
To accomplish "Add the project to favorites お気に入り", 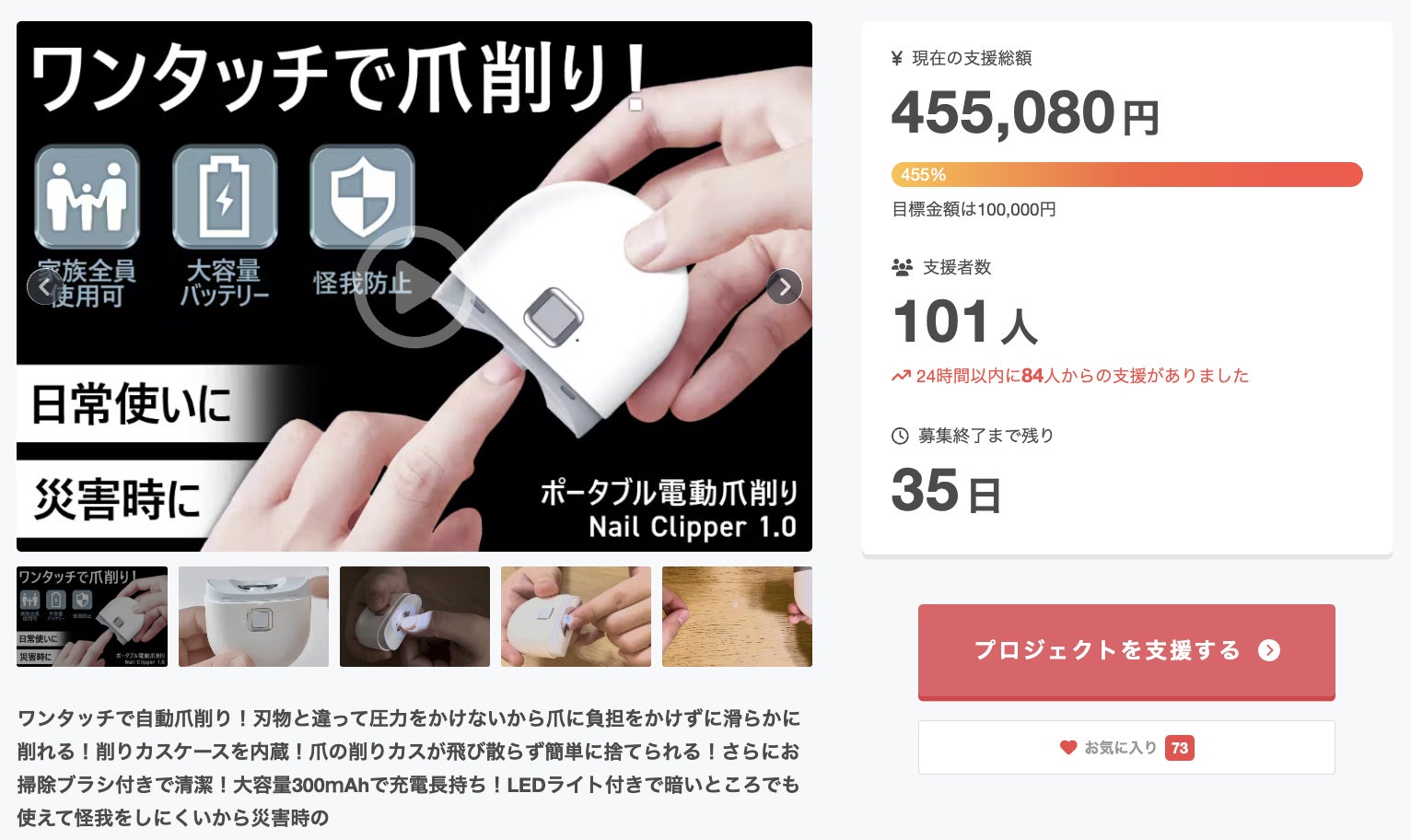I will [1126, 747].
